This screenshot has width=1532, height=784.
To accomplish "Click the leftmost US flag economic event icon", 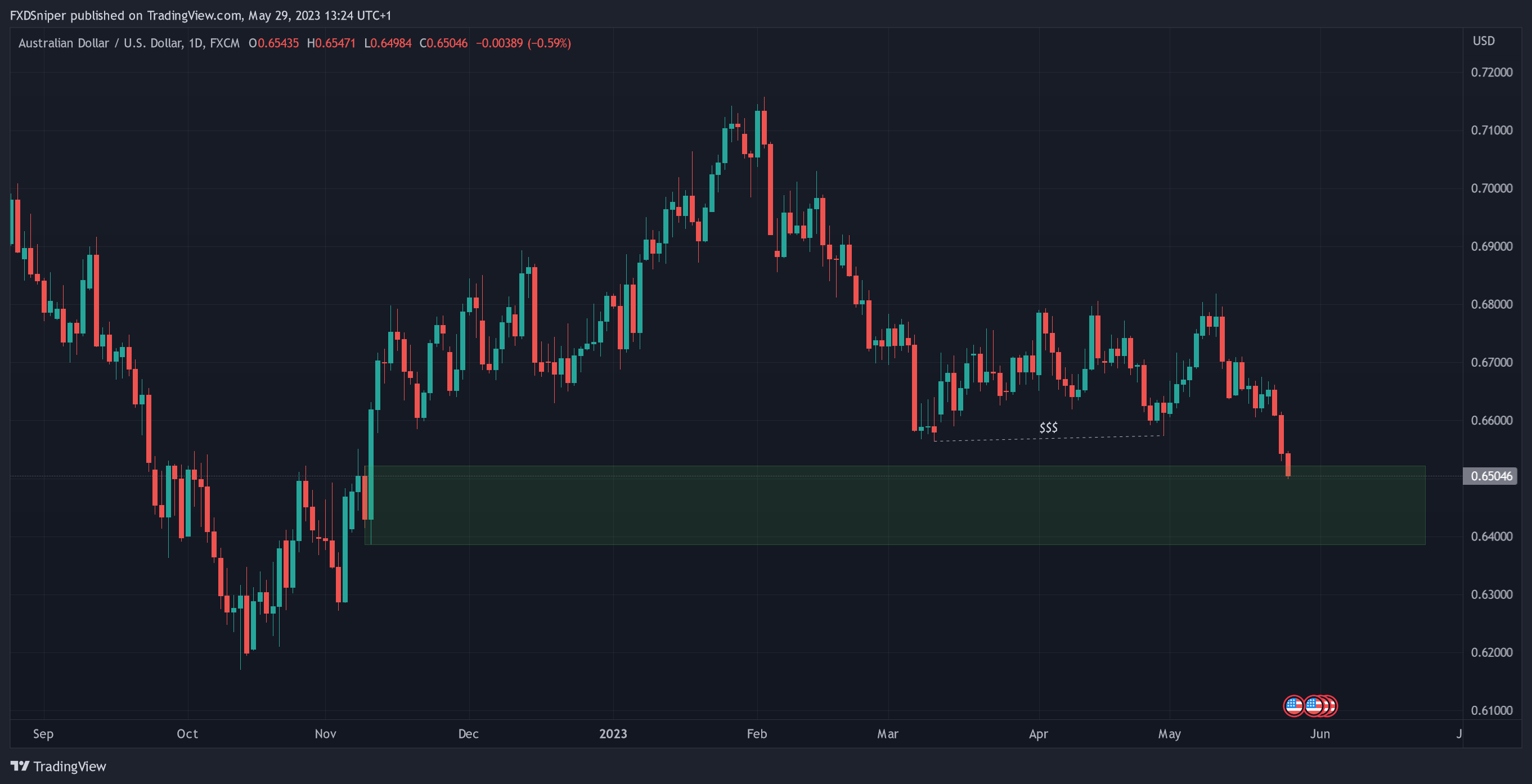I will coord(1293,705).
